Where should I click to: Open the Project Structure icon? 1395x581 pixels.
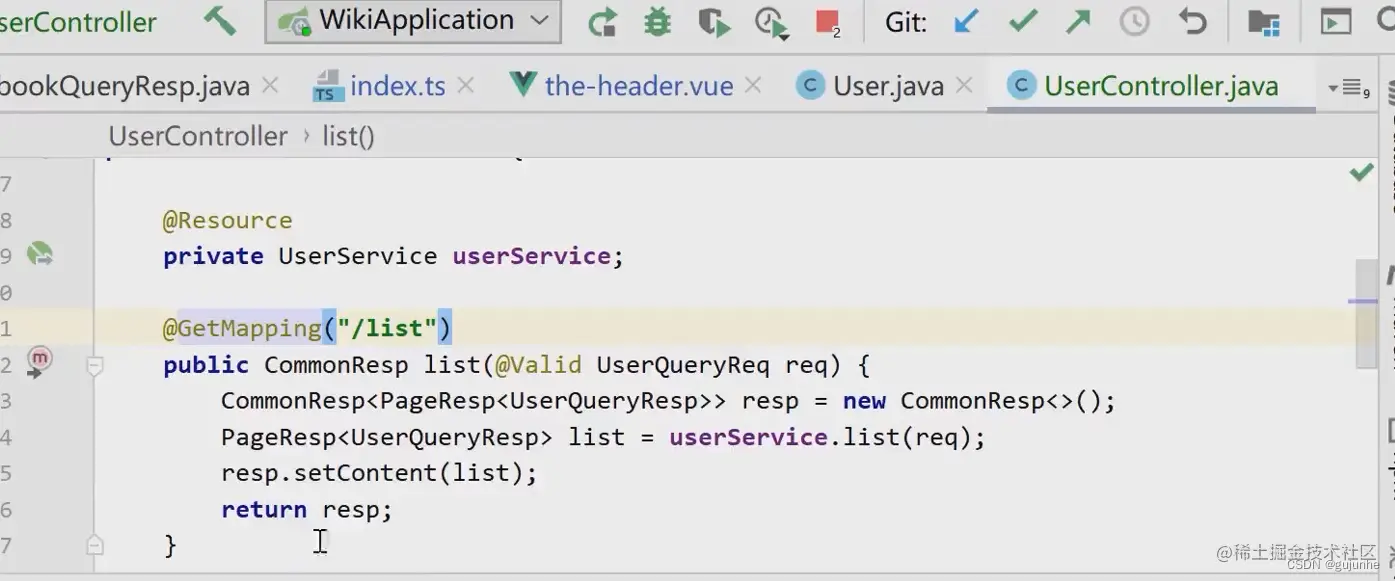1264,22
